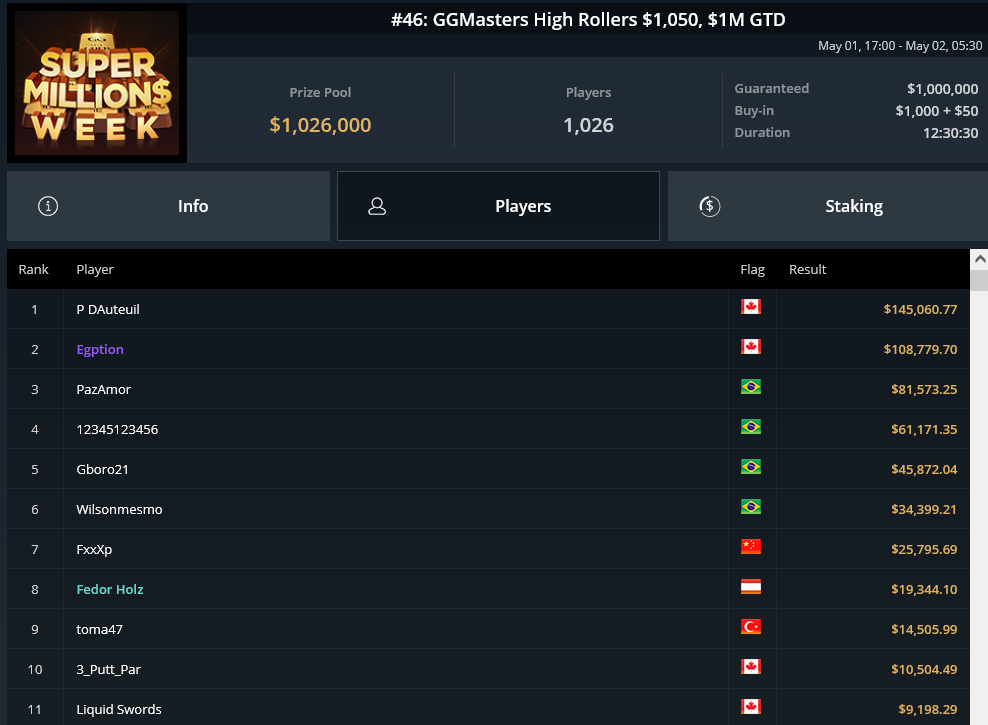This screenshot has width=988, height=725.
Task: Click Brazil flag for Gboro21
Action: tap(751, 467)
